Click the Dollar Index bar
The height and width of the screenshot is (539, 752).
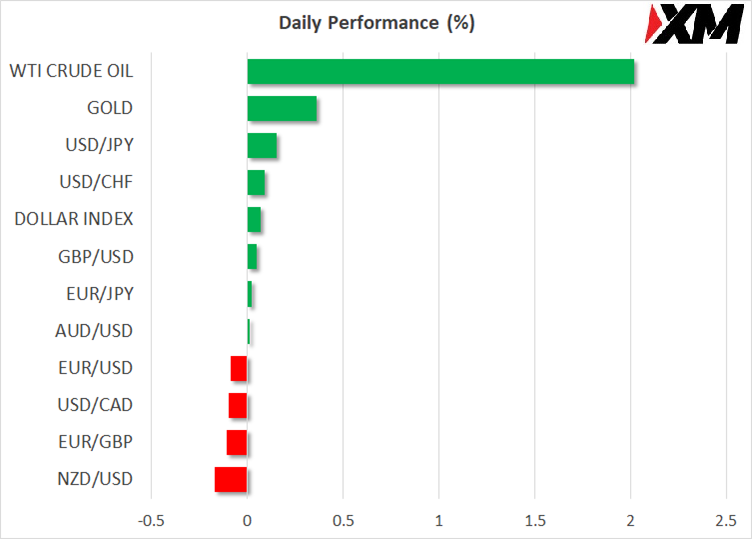pyautogui.click(x=254, y=220)
